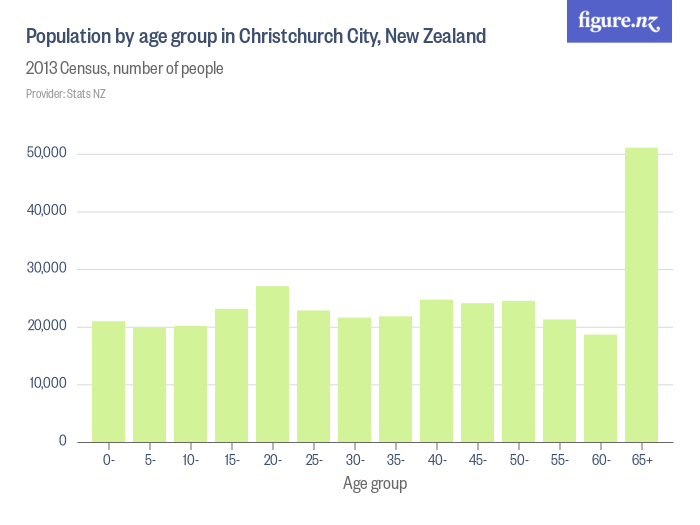Click the figure.nz logo
This screenshot has height=525, width=700.
[619, 21]
